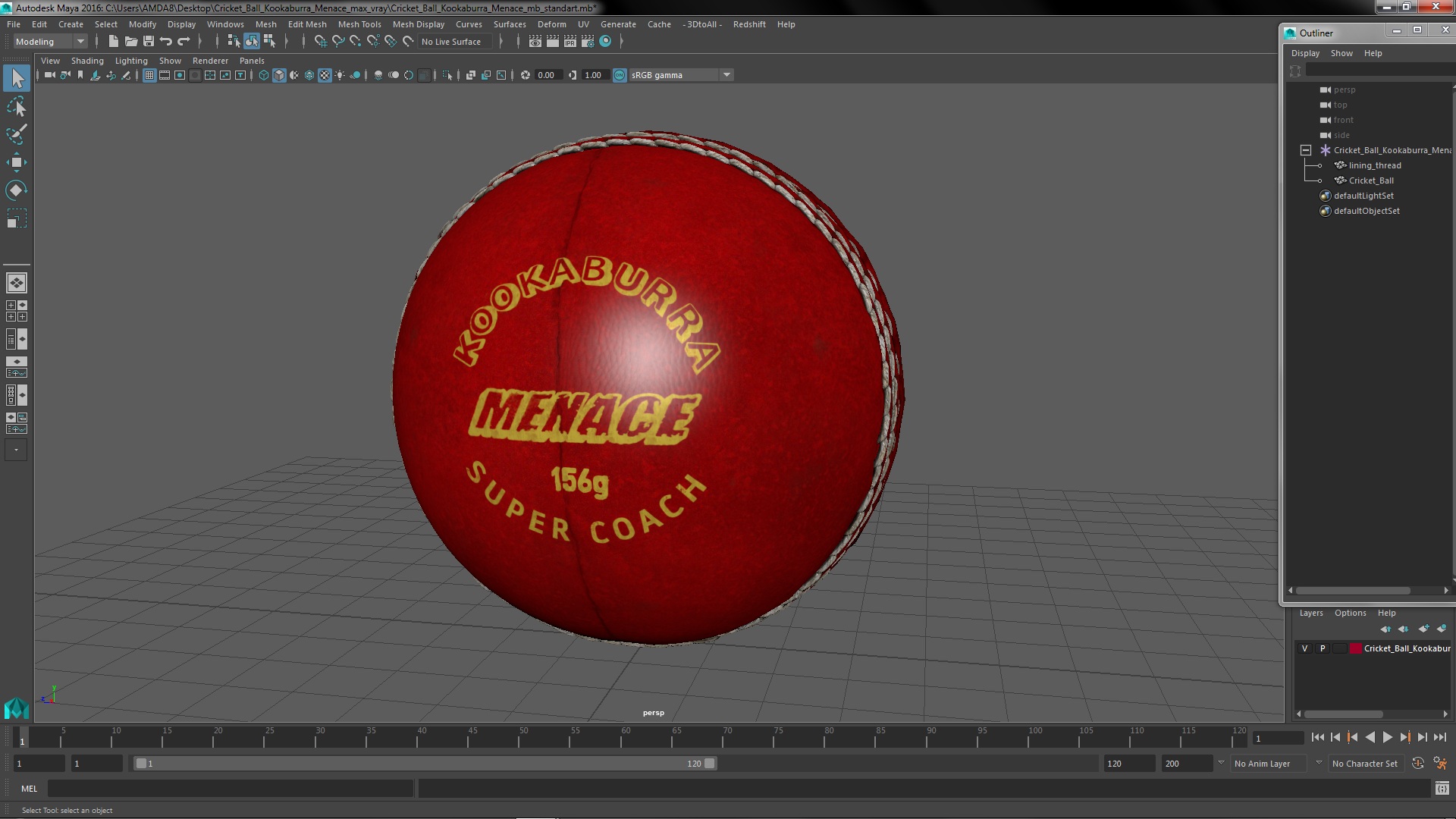Toggle textured display in viewport
1456x819 pixels.
325,75
